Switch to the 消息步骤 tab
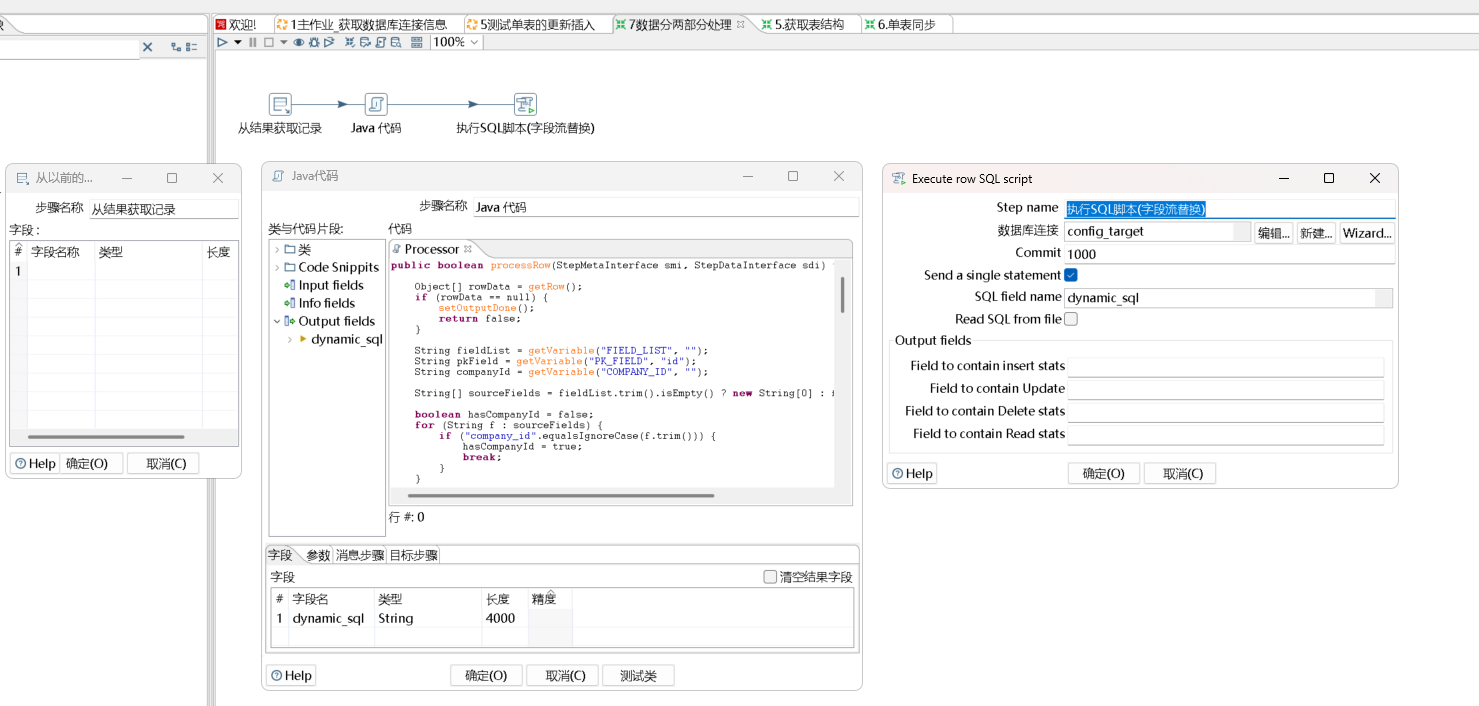 click(x=360, y=555)
